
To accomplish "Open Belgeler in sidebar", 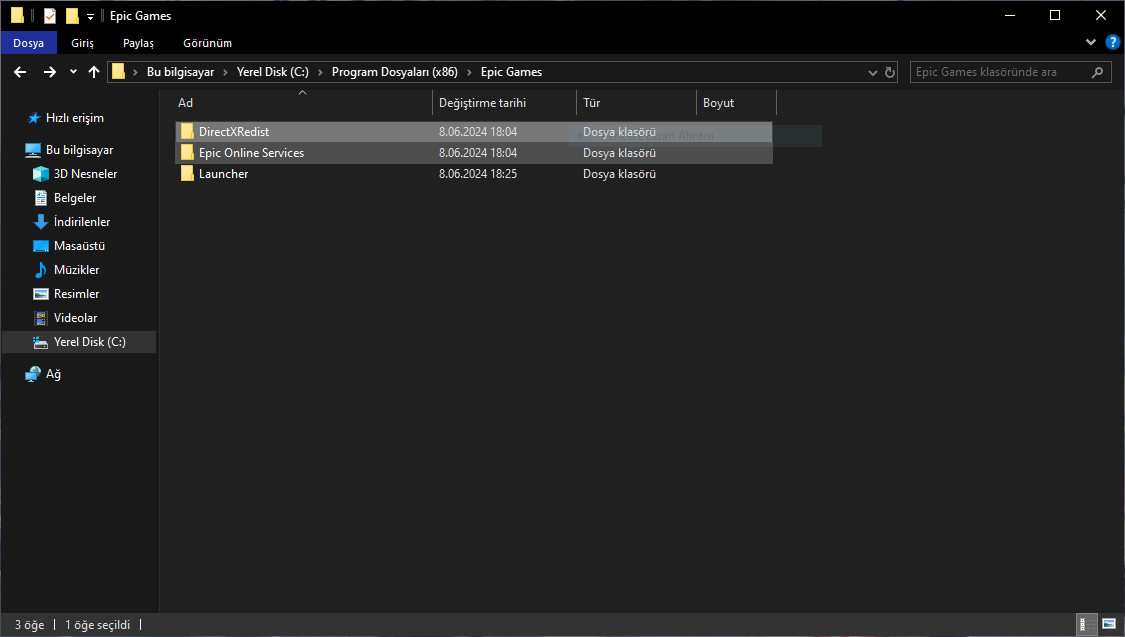I will point(75,198).
